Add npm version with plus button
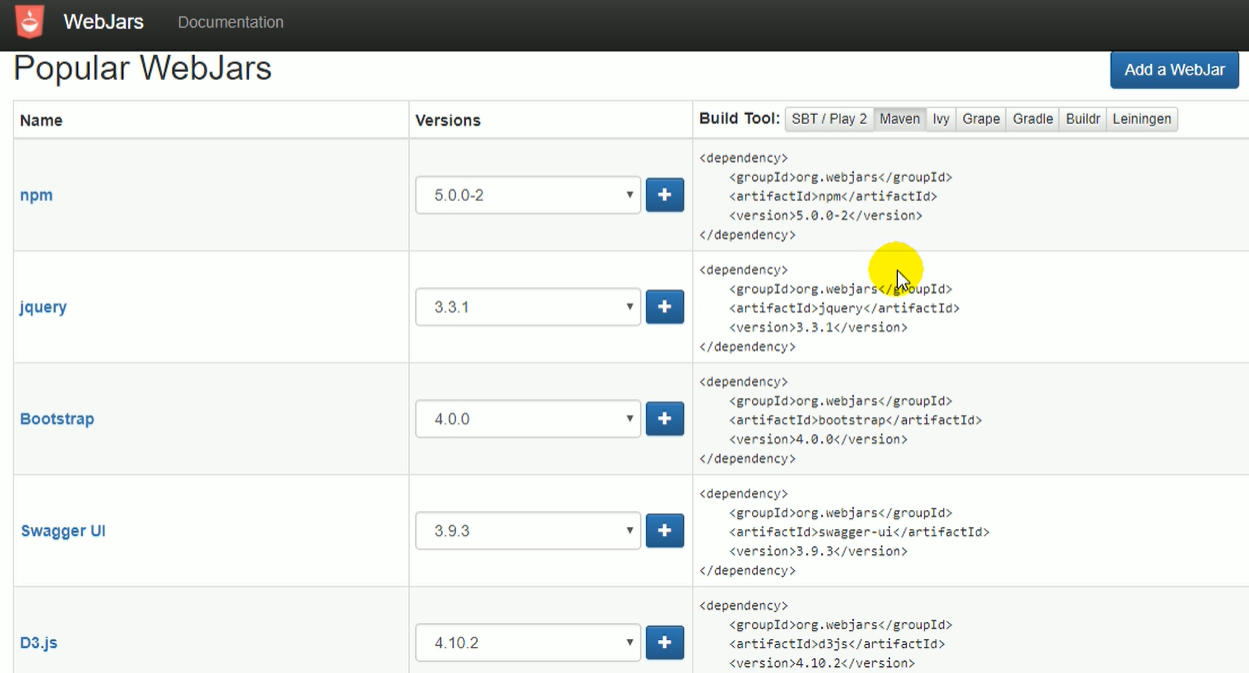 tap(665, 195)
